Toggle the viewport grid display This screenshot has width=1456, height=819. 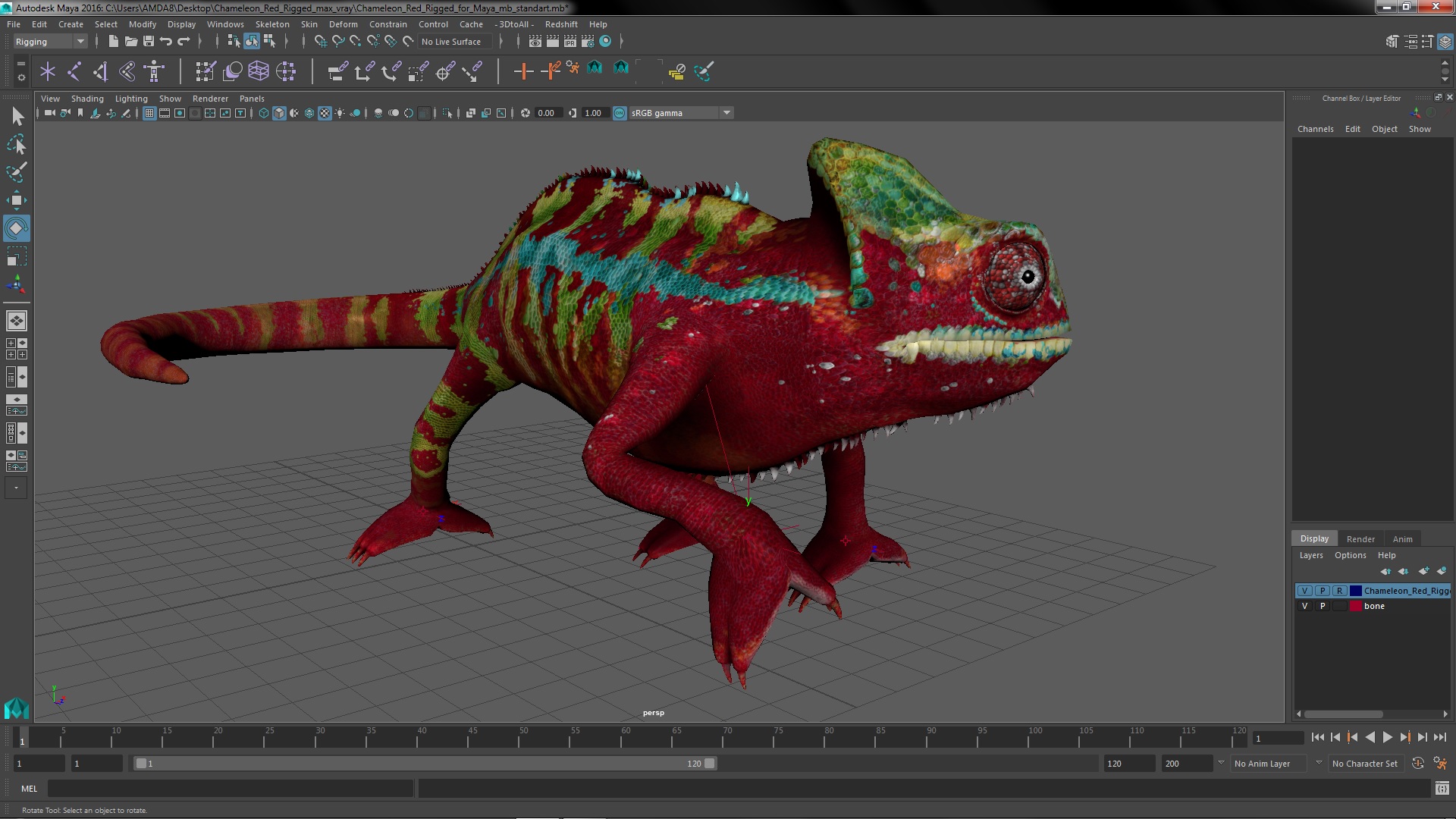click(149, 113)
